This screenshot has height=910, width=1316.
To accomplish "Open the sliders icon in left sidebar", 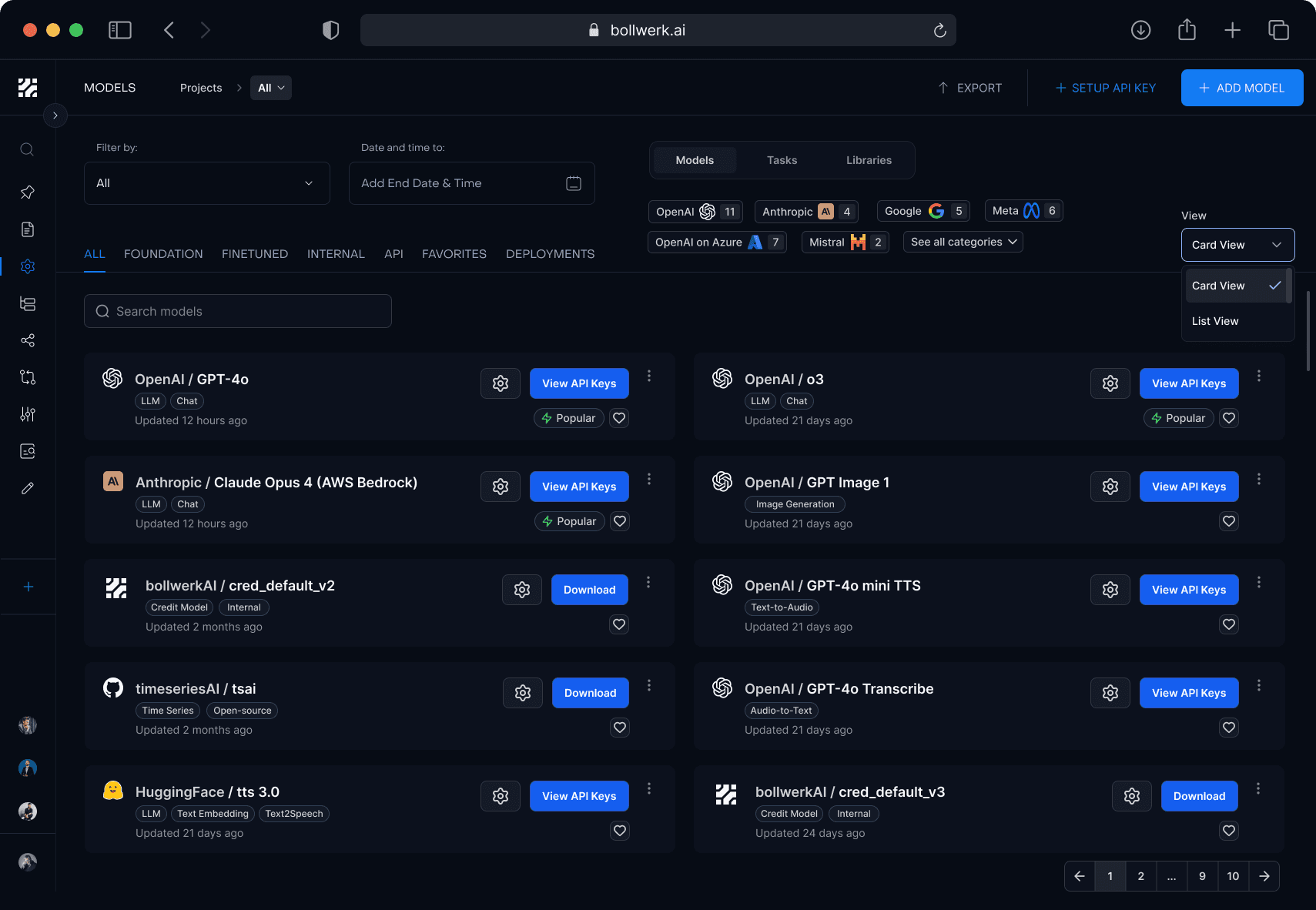I will [28, 414].
